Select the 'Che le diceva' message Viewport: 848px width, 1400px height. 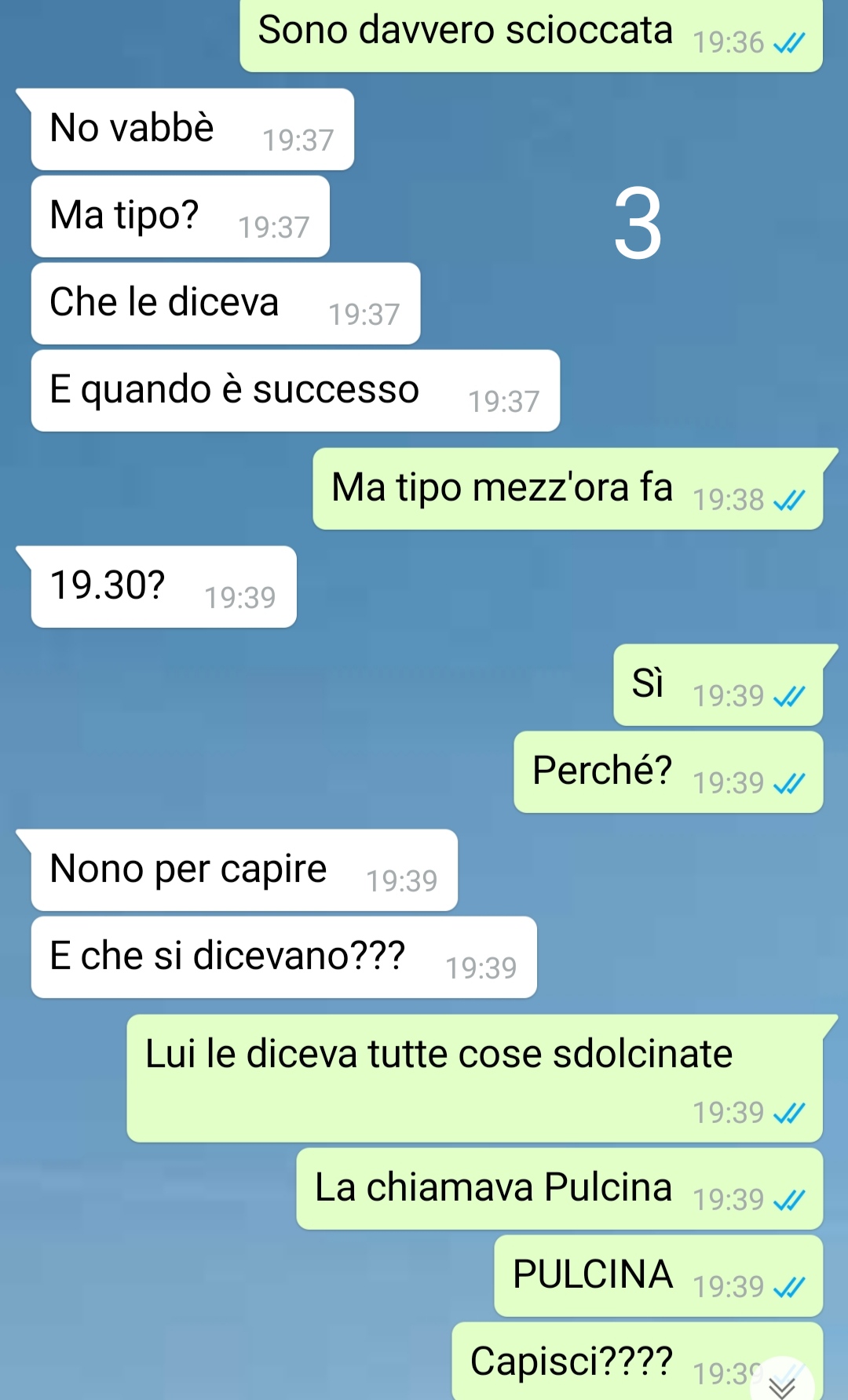[225, 304]
